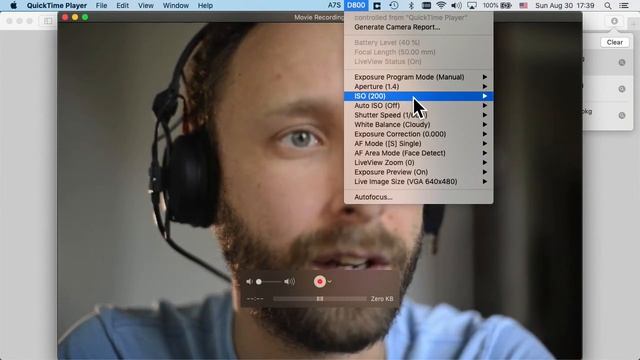Open the Window menu
Screen dimensions: 640x360
[176, 5]
